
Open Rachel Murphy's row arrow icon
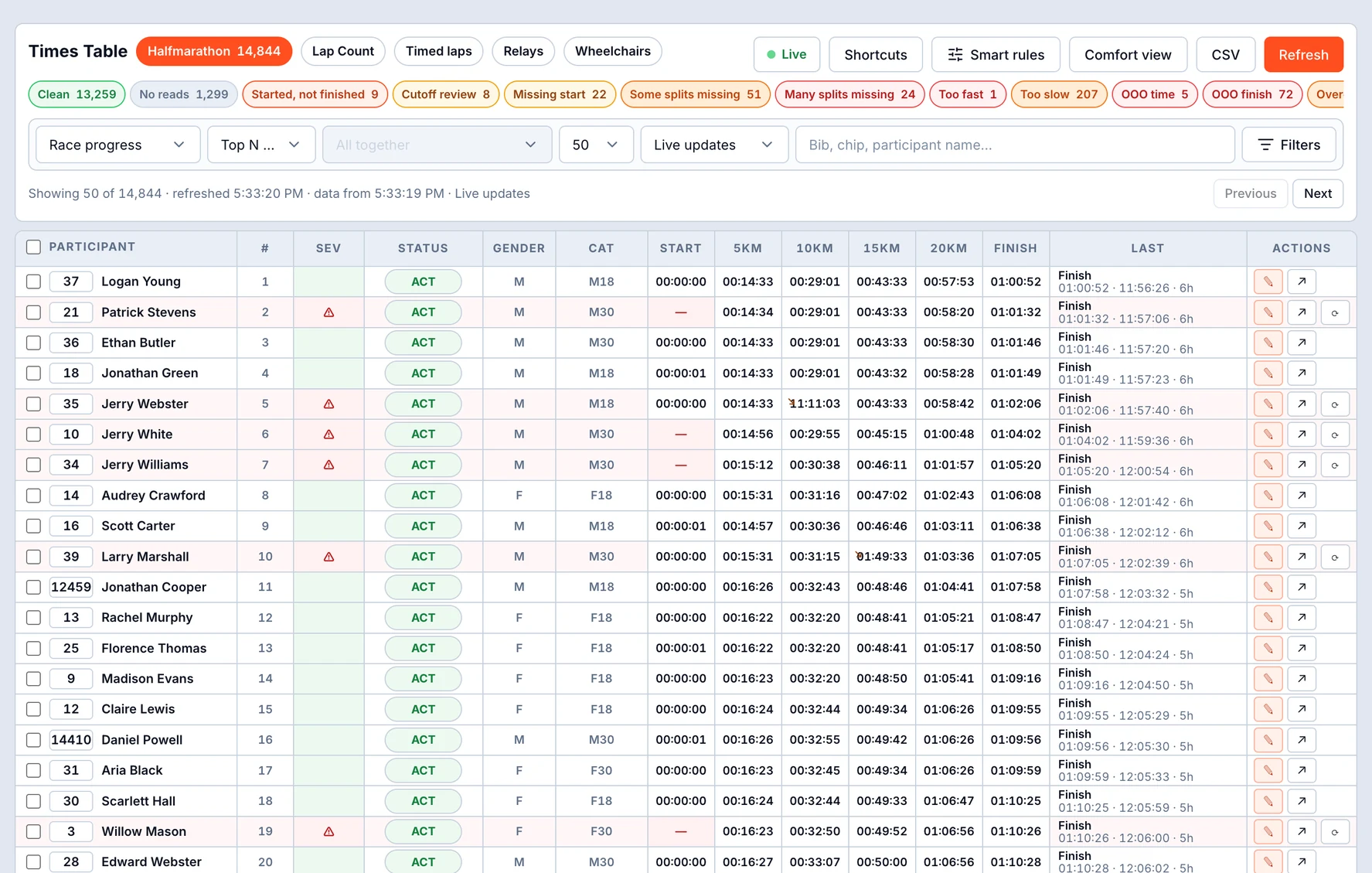[1302, 618]
